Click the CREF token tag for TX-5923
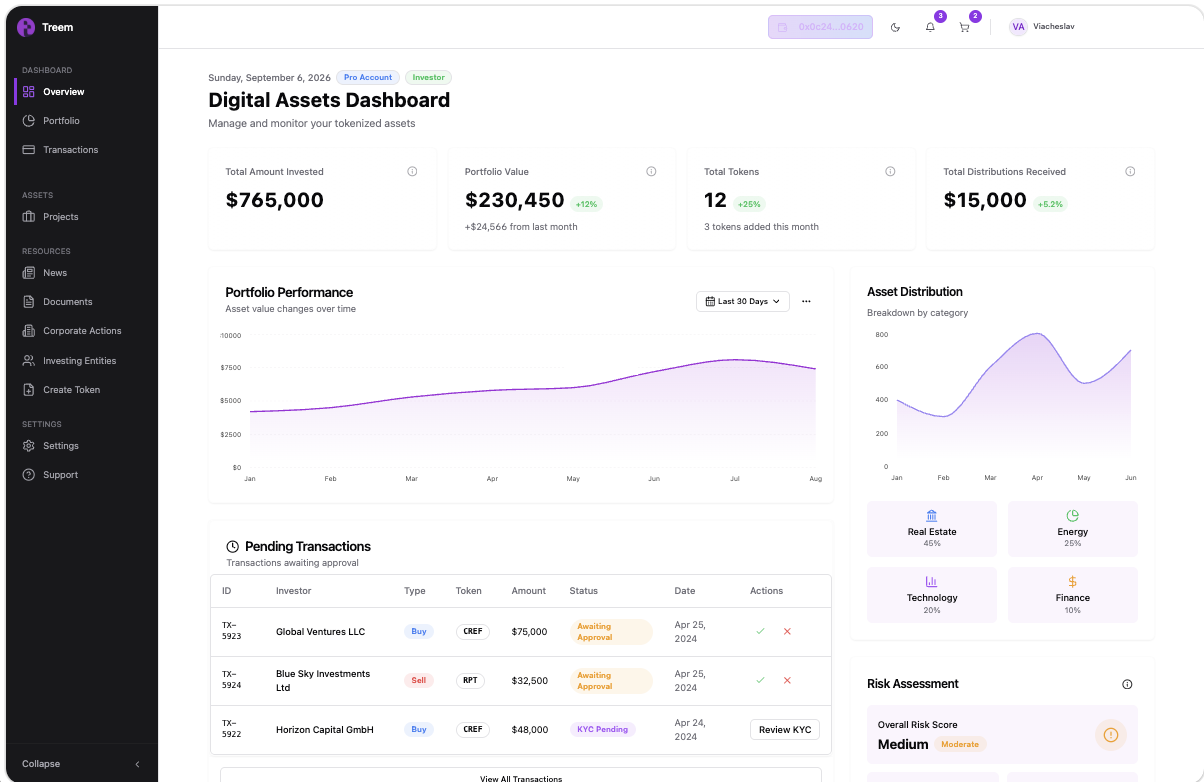Image resolution: width=1204 pixels, height=782 pixels. 471,632
